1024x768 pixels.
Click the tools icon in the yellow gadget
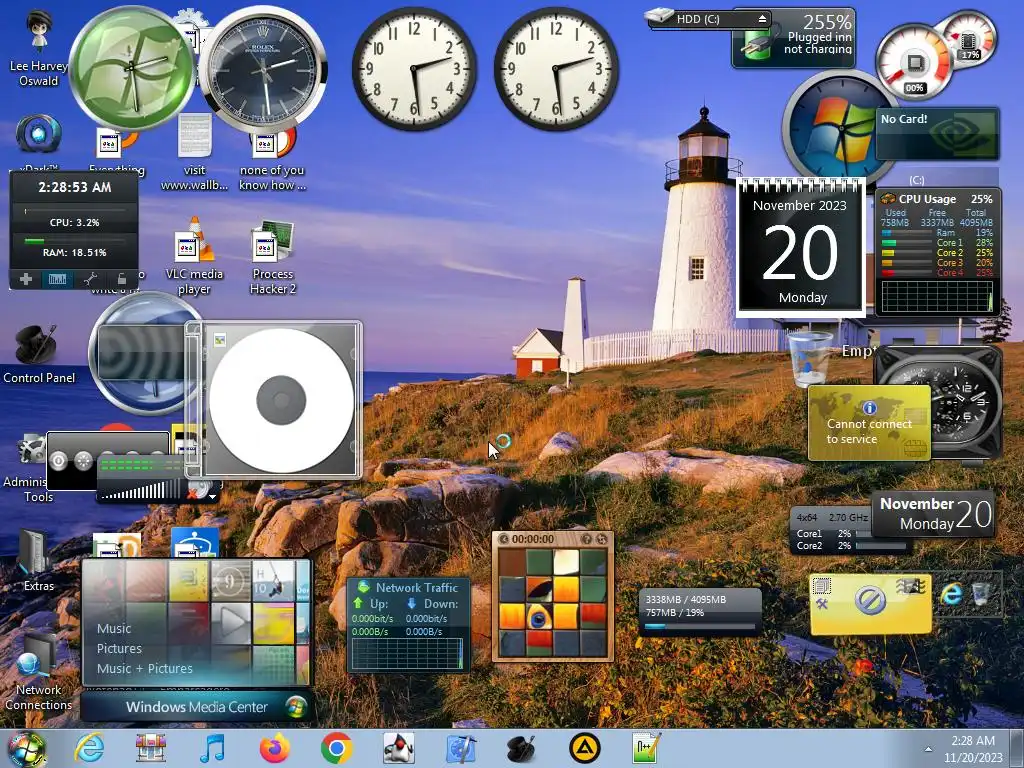point(822,605)
